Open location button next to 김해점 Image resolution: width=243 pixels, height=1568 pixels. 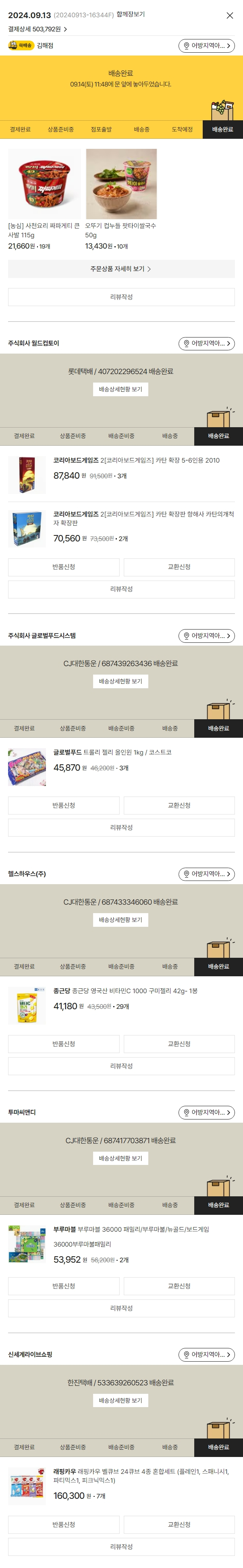coord(206,45)
